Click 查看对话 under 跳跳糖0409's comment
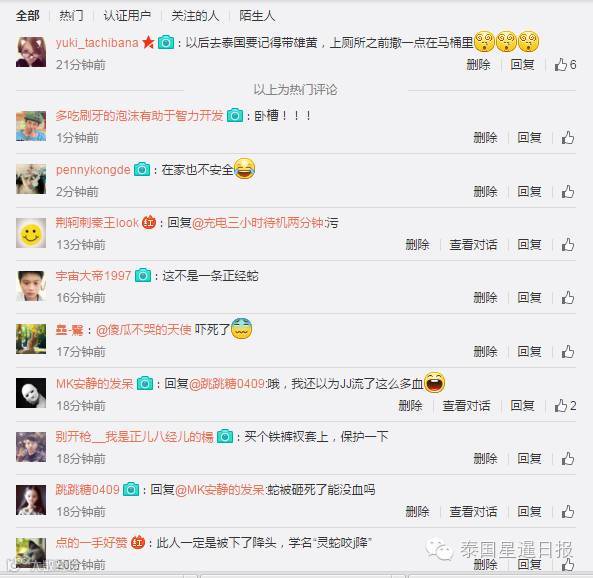 pos(473,511)
